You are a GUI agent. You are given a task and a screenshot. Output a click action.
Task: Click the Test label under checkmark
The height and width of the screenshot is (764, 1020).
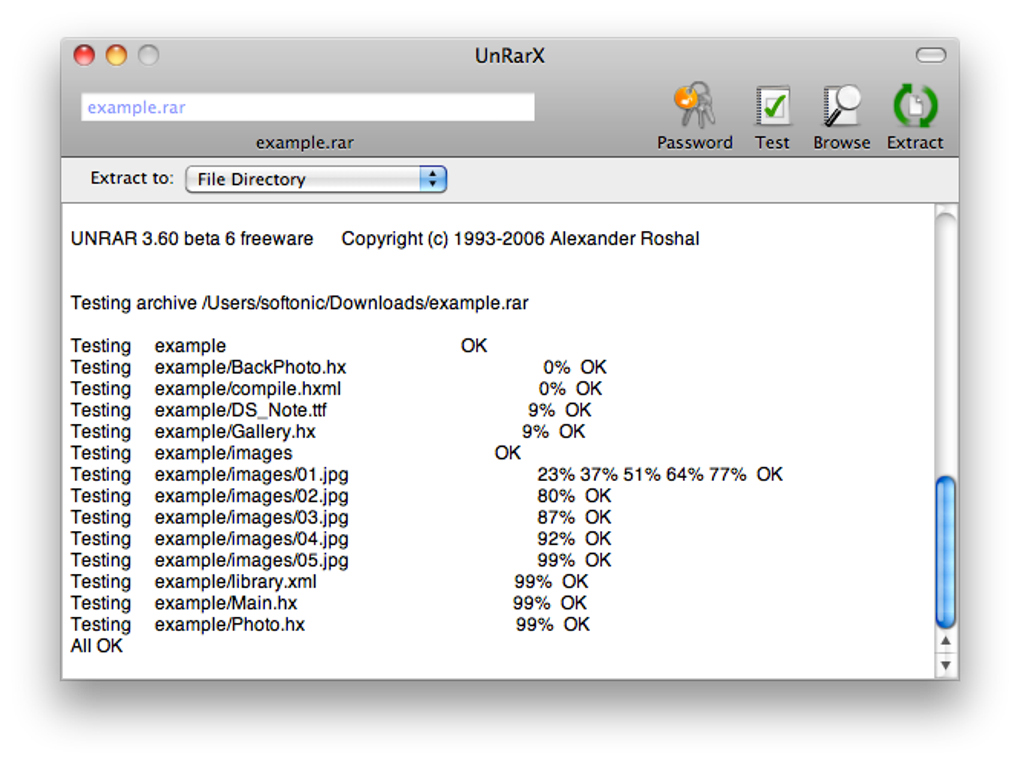pyautogui.click(x=772, y=143)
